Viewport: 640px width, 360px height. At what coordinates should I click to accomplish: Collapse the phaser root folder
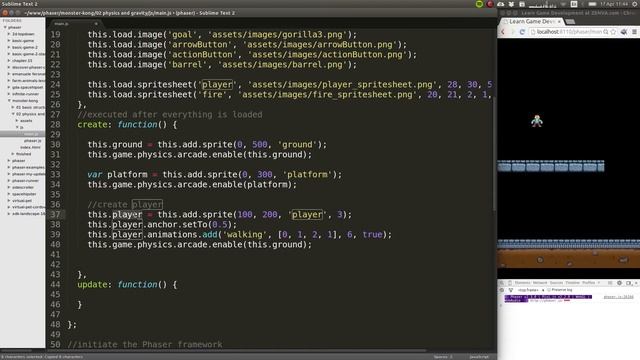pyautogui.click(x=5, y=27)
